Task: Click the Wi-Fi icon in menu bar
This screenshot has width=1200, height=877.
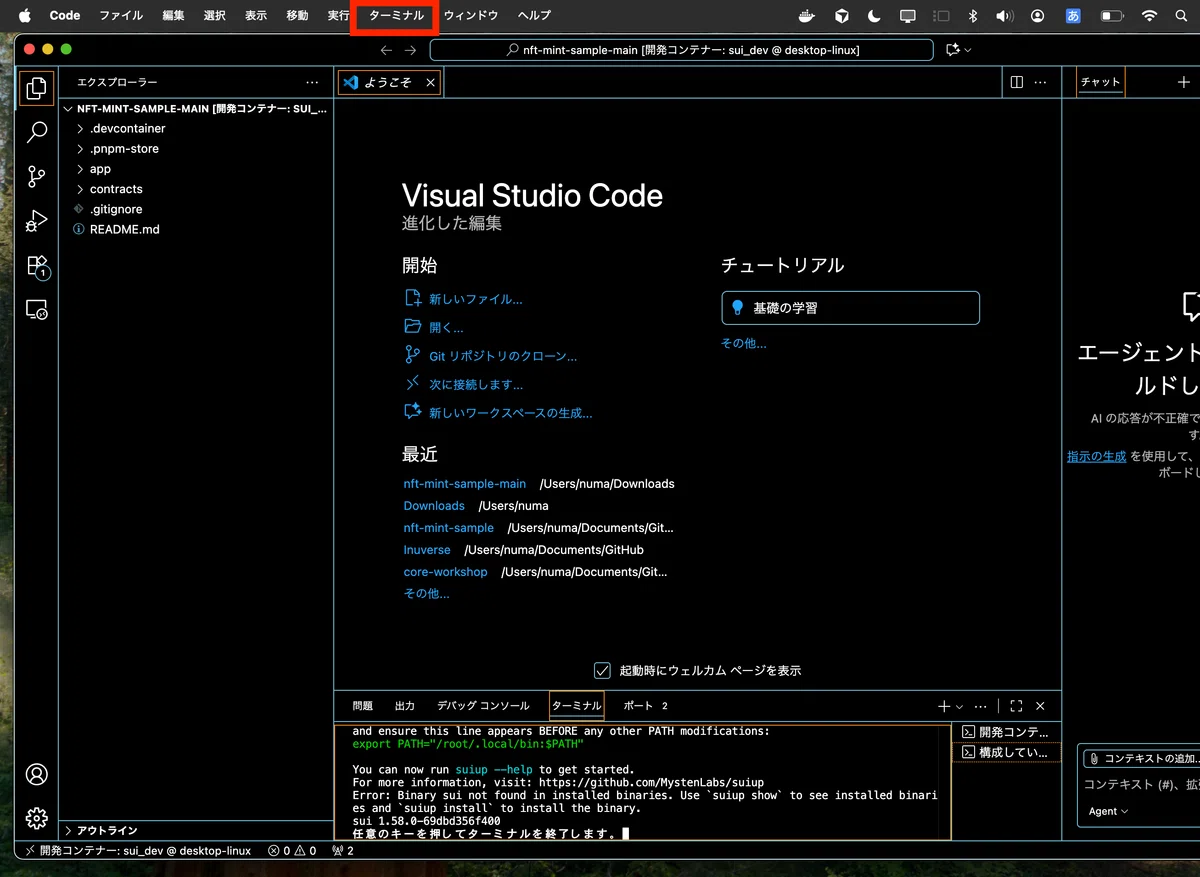Action: tap(1150, 16)
